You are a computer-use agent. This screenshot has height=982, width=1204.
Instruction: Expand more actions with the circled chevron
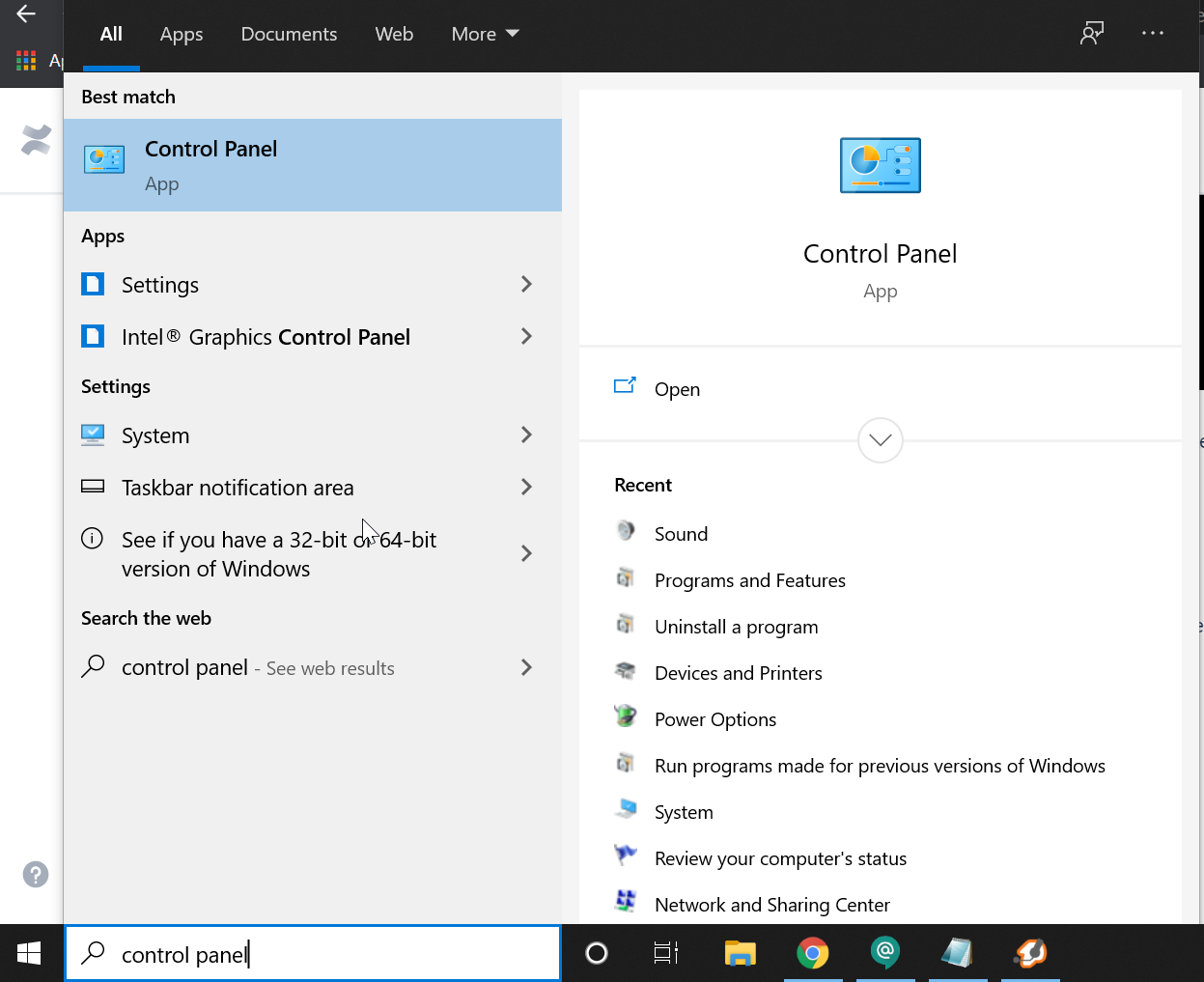point(880,440)
